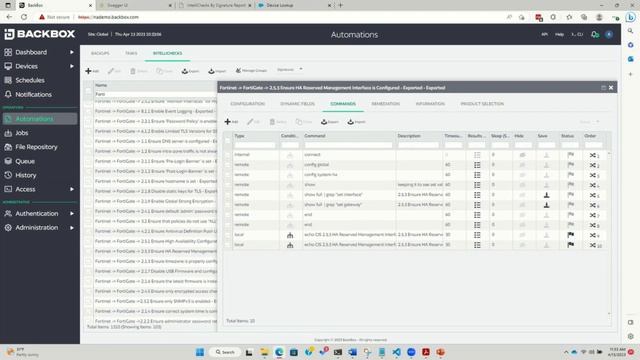Check the Ensure DNS server row checkbox
The image size is (640, 360).
[x=89, y=141]
